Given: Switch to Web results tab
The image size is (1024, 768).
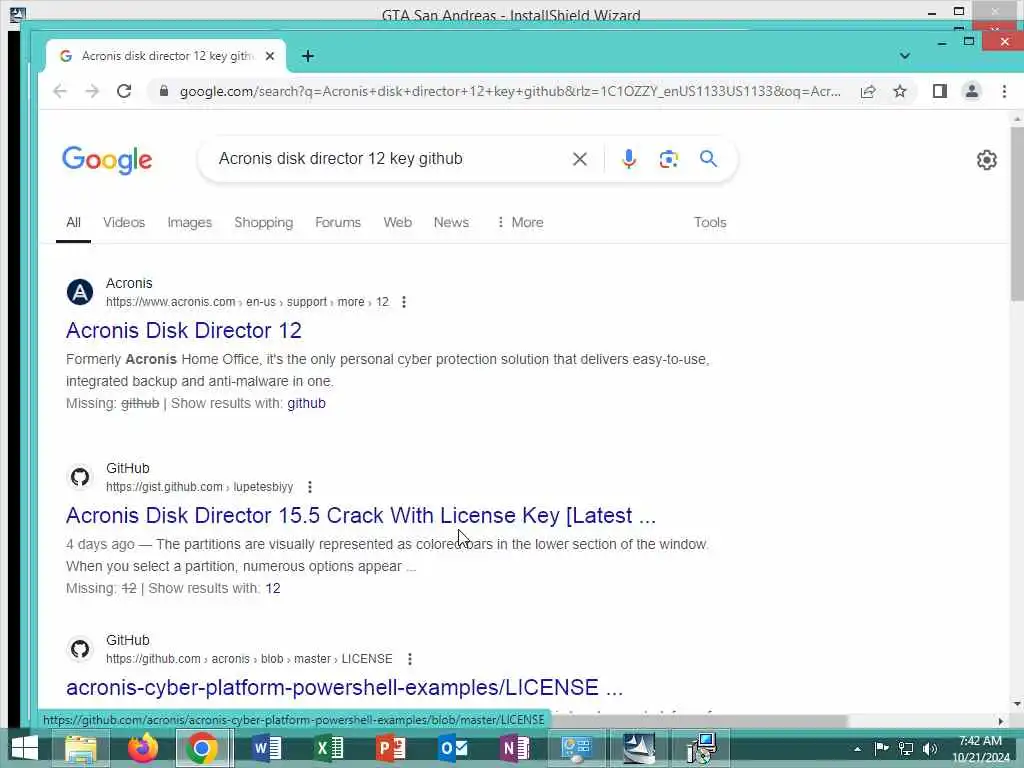Looking at the screenshot, I should coord(398,222).
